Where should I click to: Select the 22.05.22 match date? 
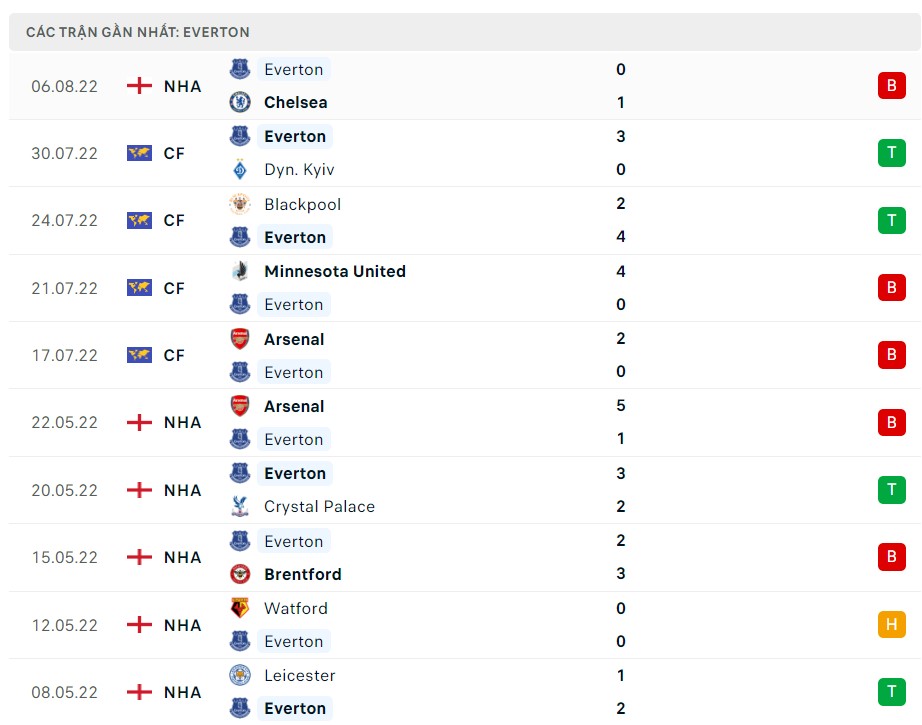point(64,422)
